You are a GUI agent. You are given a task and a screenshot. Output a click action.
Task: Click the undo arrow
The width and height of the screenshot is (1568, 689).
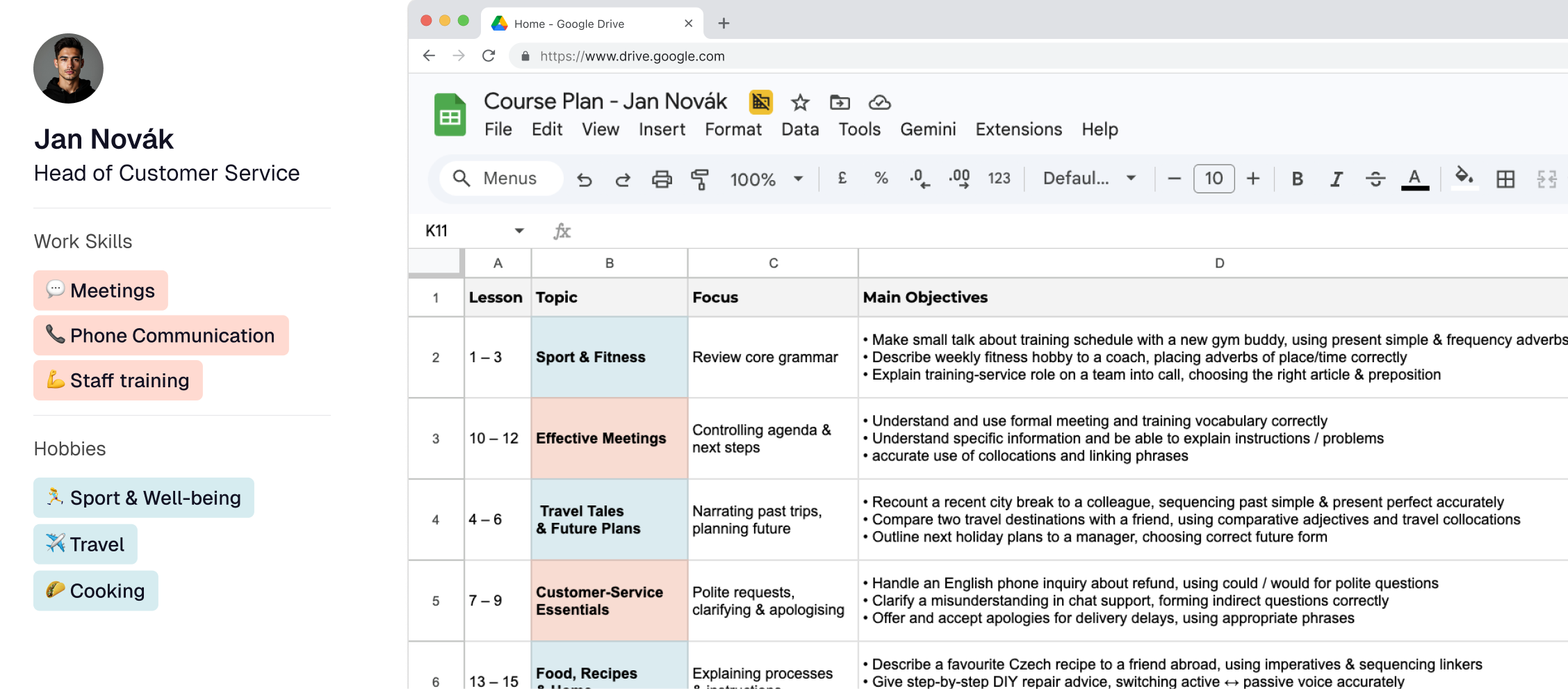(584, 179)
